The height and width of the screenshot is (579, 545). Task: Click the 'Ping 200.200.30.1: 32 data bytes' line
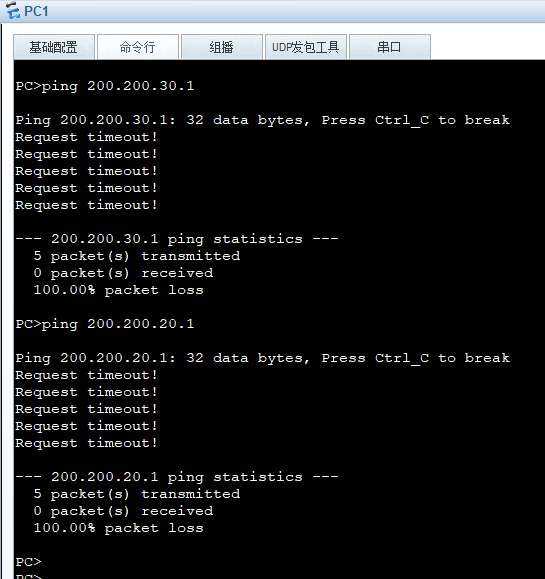(263, 120)
